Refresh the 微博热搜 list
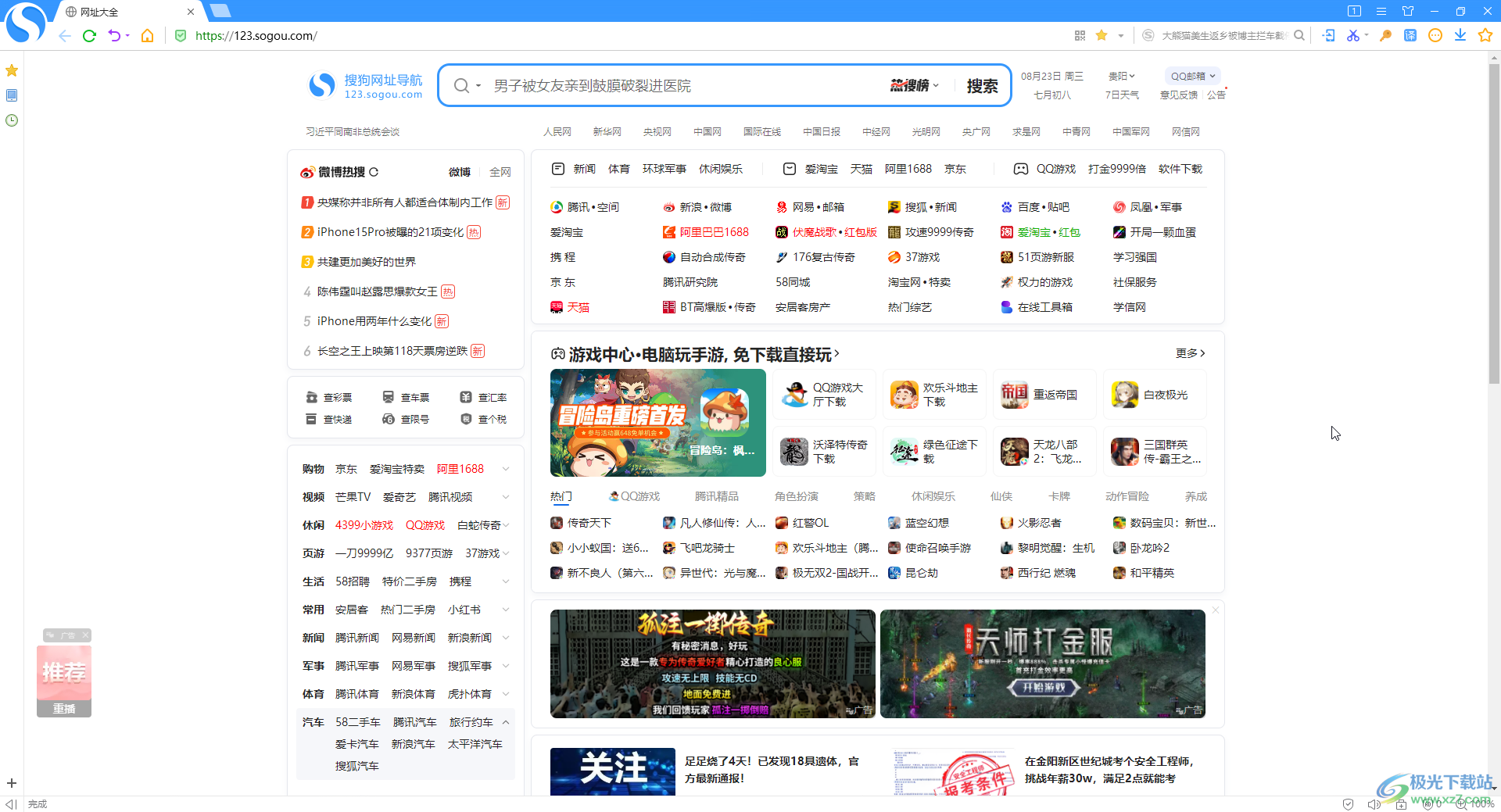The image size is (1501, 812). point(374,172)
